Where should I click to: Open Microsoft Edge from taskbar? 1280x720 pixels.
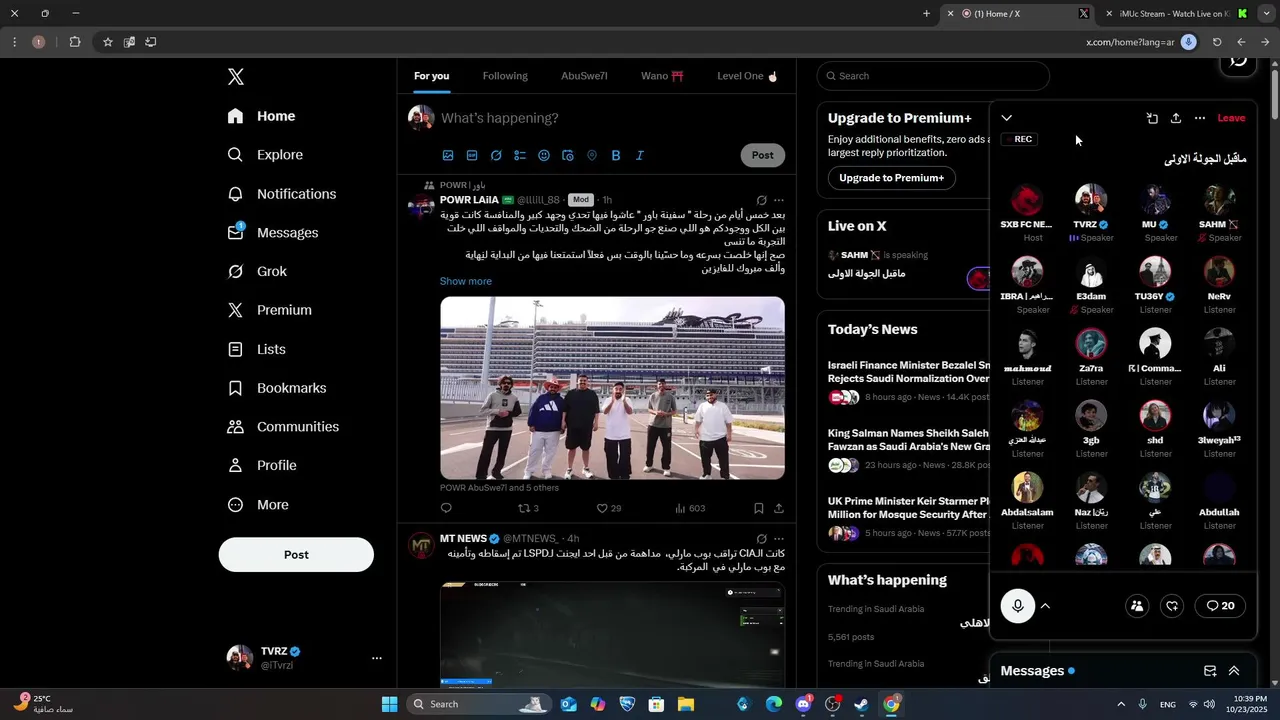(774, 704)
